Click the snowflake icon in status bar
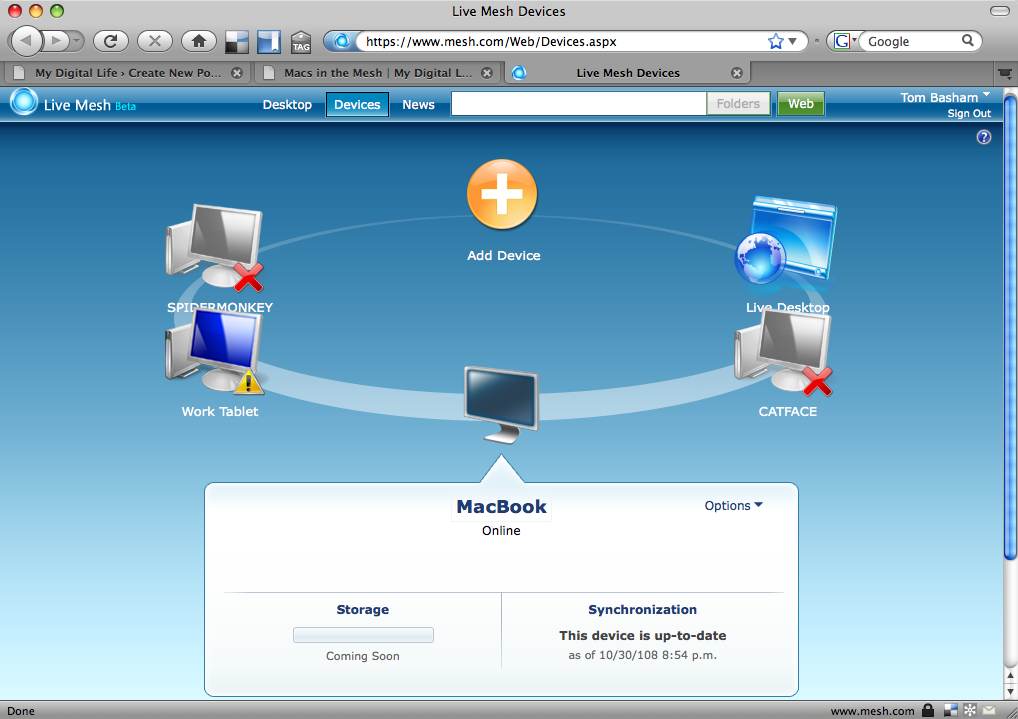1018x719 pixels. [970, 711]
